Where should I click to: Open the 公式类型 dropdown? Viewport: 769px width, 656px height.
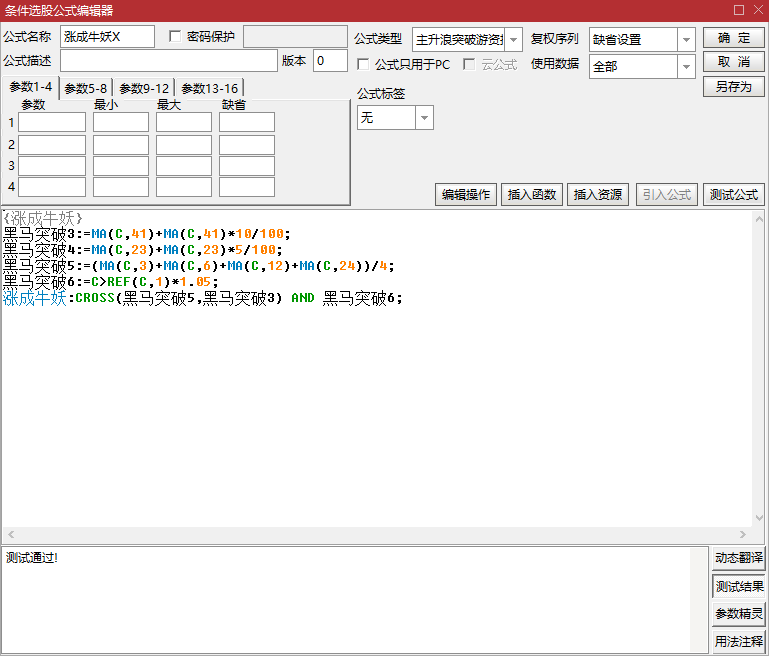pos(513,40)
